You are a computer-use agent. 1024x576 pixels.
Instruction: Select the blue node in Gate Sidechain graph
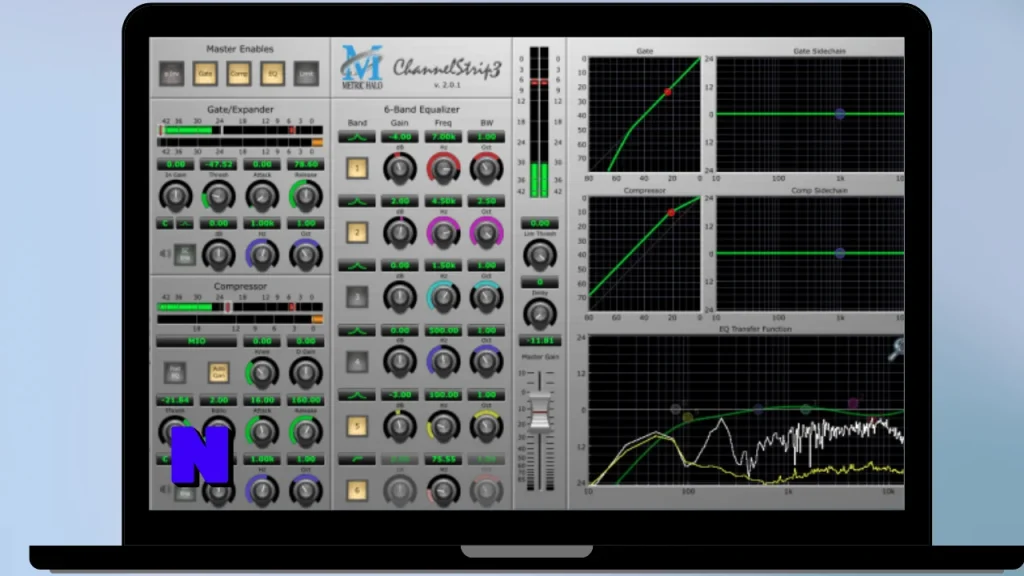840,114
